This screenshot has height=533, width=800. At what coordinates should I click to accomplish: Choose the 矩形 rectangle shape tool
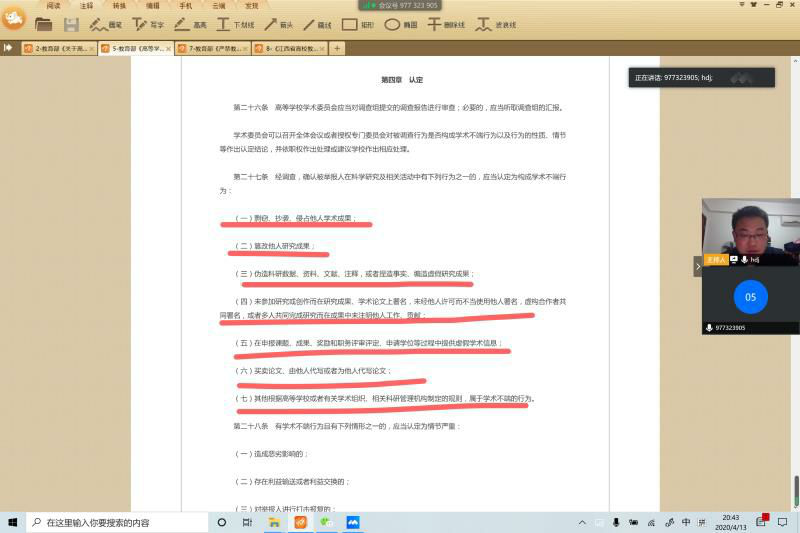click(358, 24)
